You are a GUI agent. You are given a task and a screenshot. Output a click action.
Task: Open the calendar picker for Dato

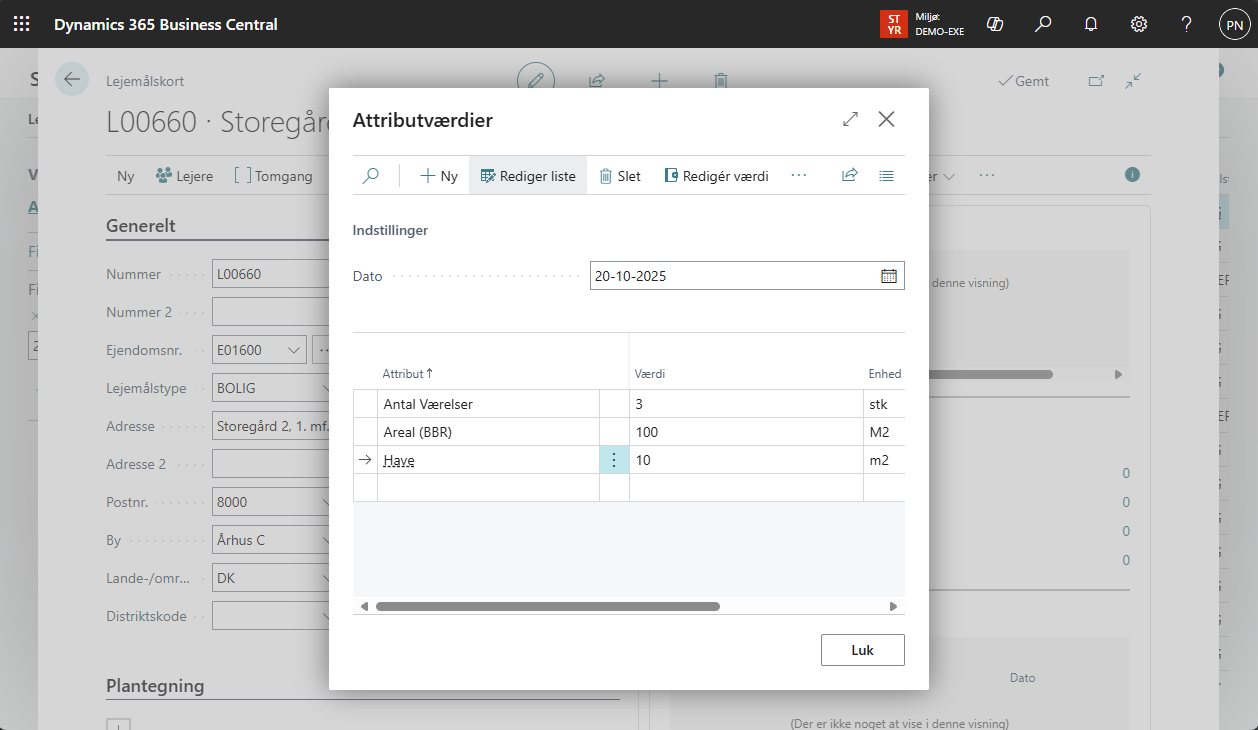(x=888, y=276)
